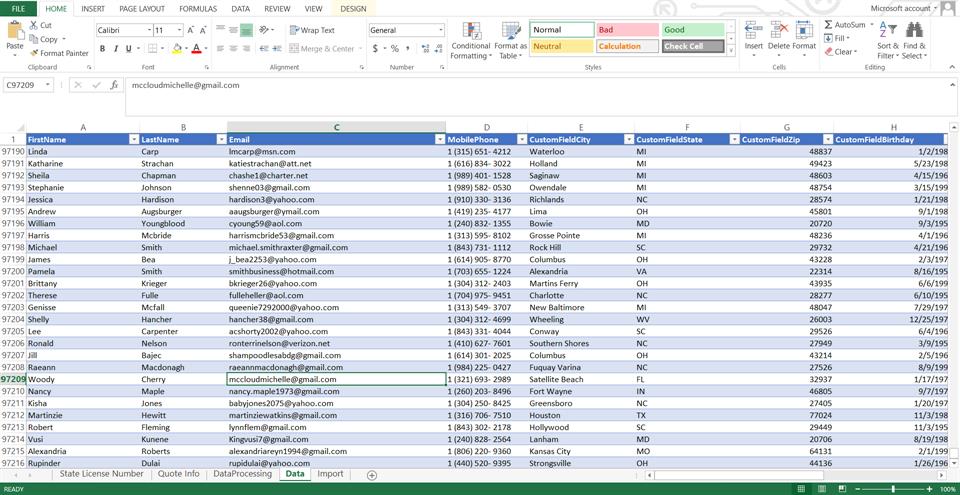This screenshot has width=960, height=495.
Task: Expand the Name Box dropdown
Action: tap(48, 85)
